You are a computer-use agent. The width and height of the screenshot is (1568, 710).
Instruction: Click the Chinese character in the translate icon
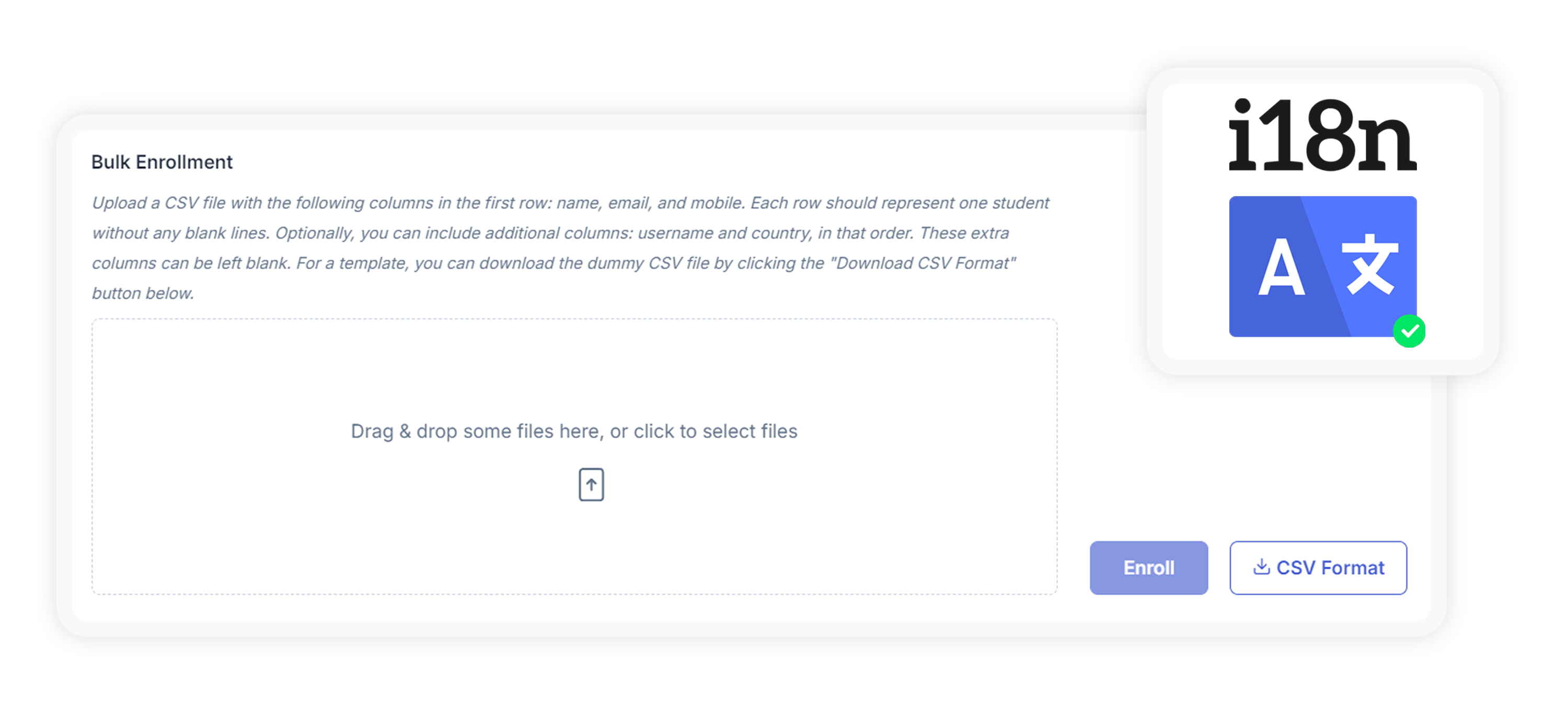pos(1369,264)
